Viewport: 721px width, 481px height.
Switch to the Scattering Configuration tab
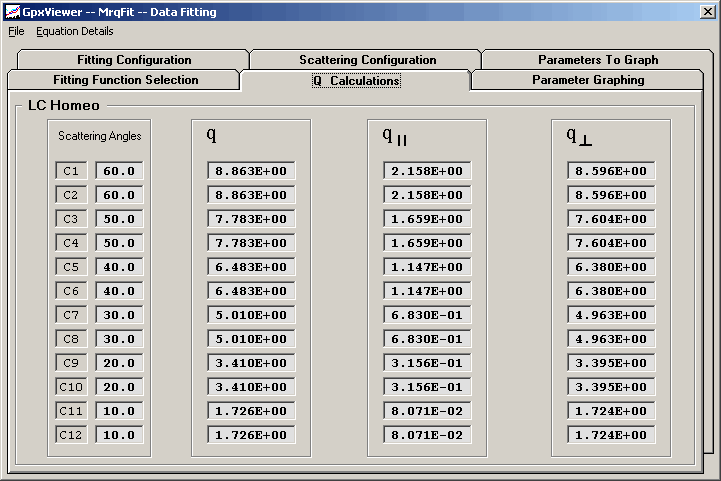tap(367, 60)
